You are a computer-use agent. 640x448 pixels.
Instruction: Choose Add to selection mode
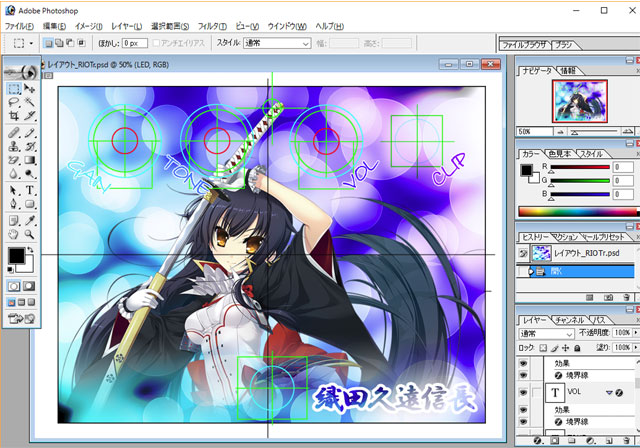[x=59, y=43]
